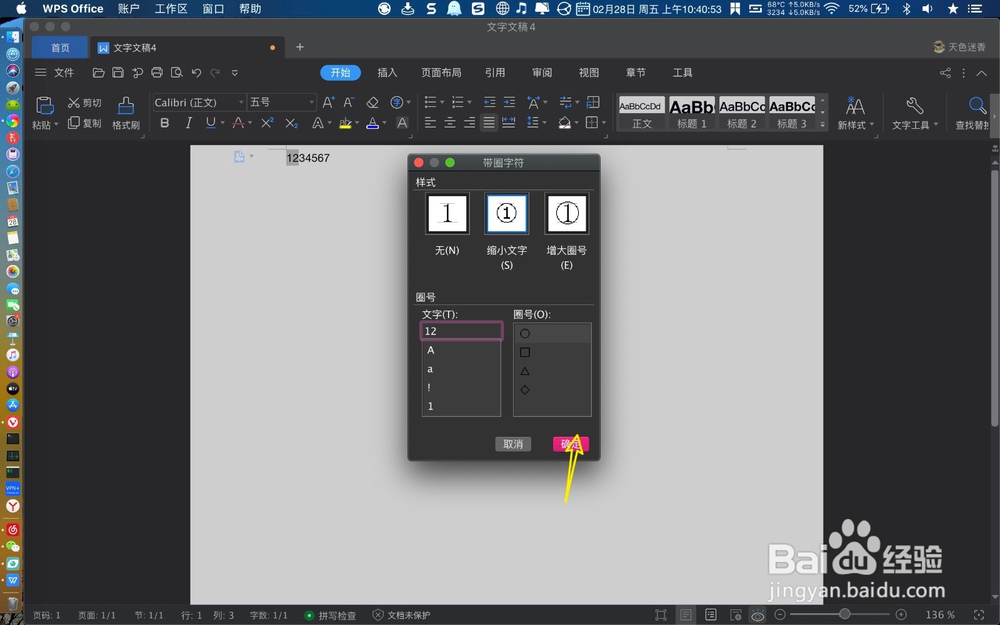Open the 五号 font size dropdown

tap(311, 103)
